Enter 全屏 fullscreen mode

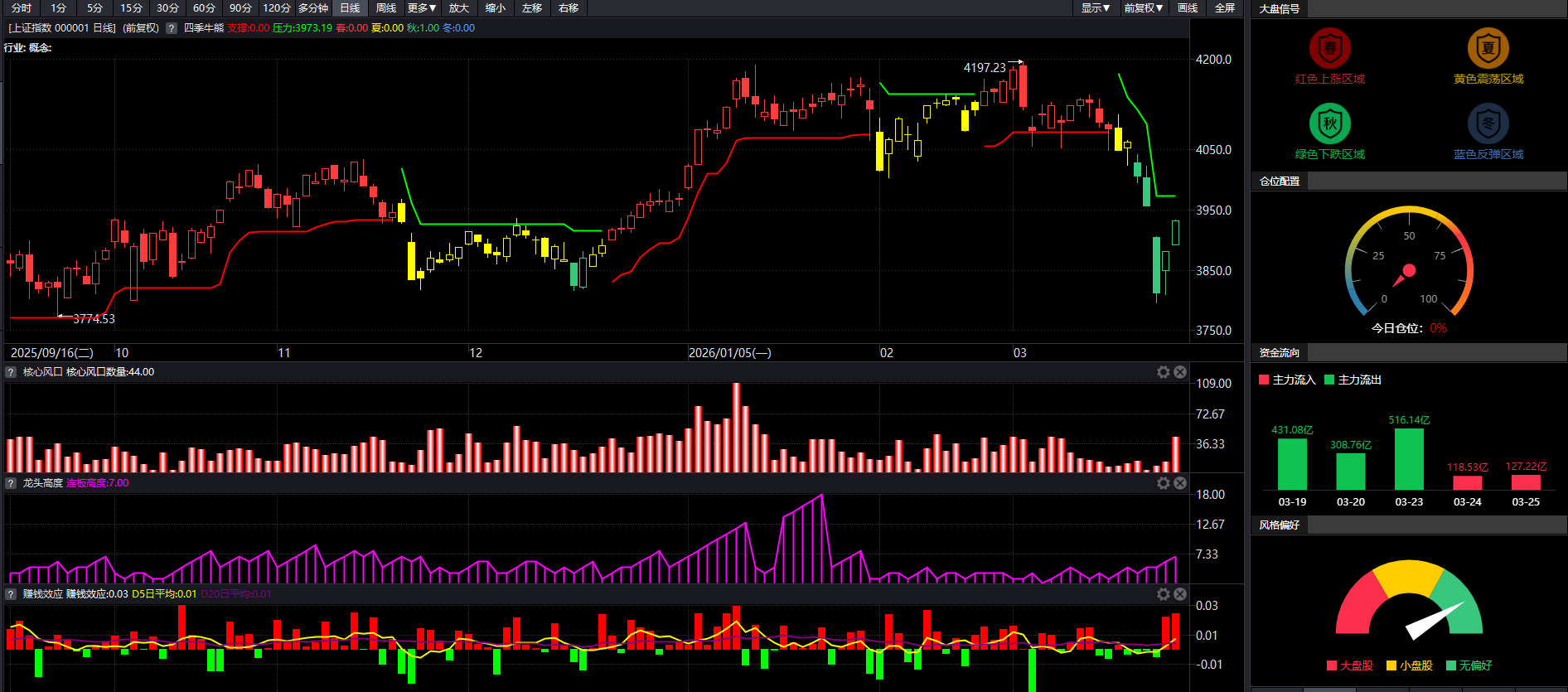[1225, 8]
